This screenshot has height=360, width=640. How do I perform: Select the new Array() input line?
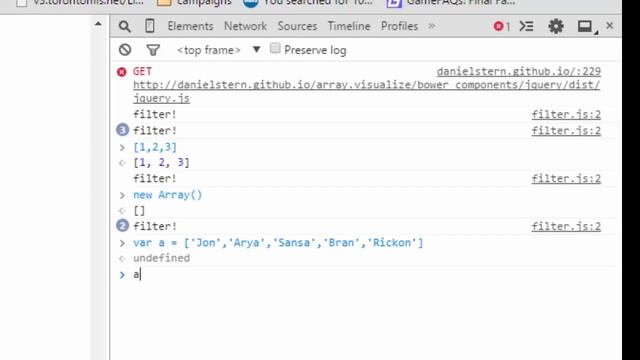(x=167, y=195)
